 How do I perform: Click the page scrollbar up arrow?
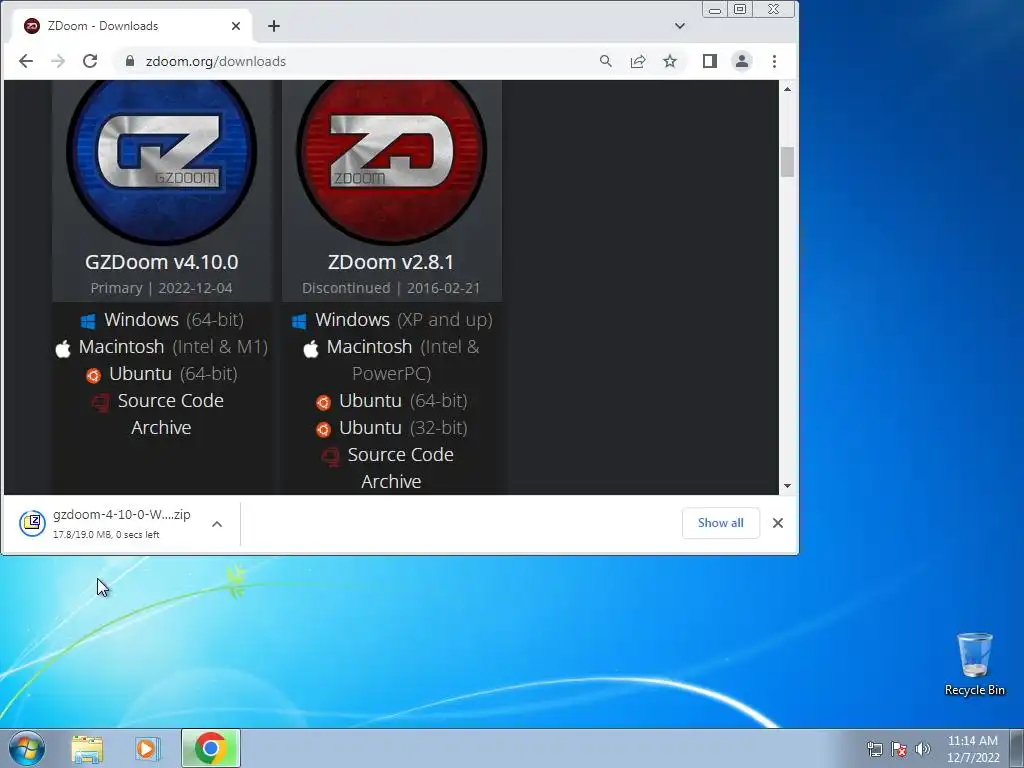point(787,89)
